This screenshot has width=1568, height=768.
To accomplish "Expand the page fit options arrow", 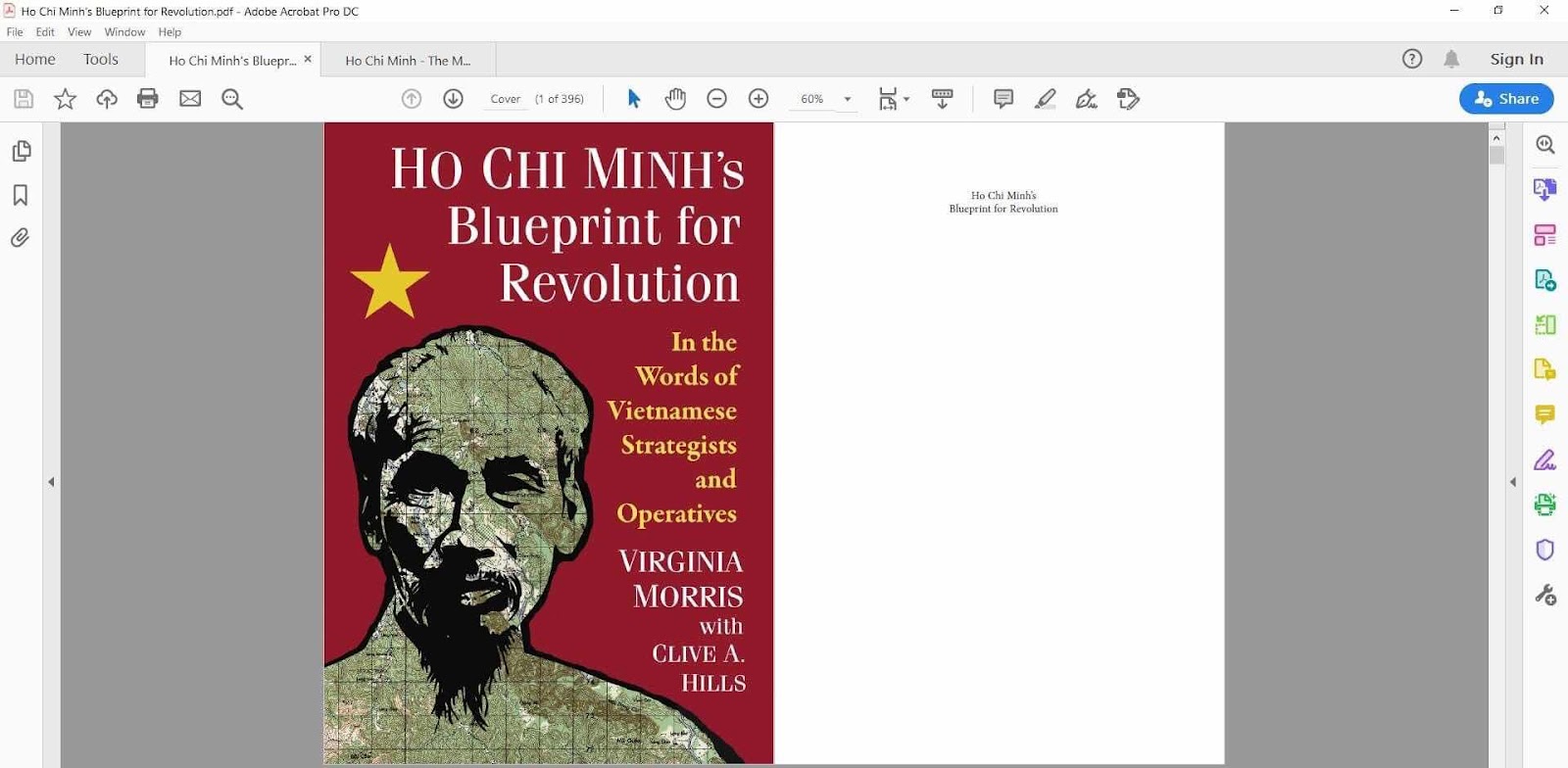I will (906, 99).
